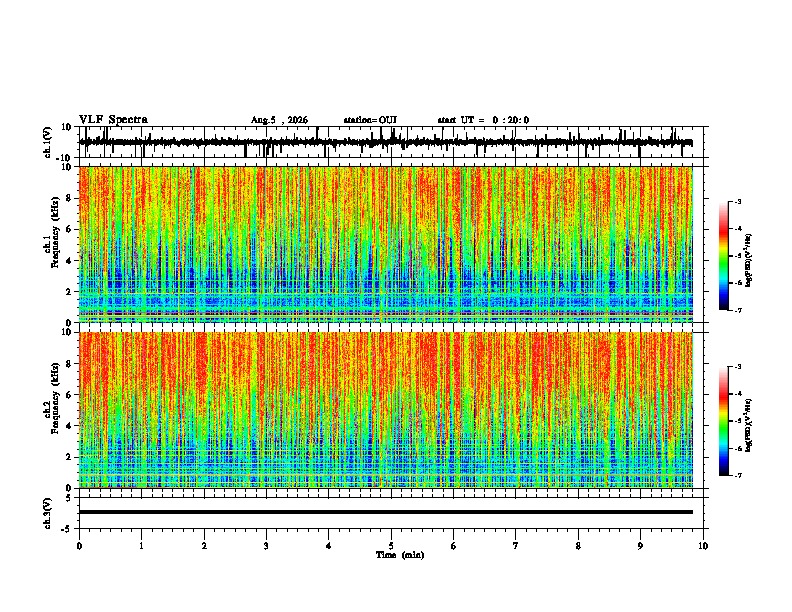This screenshot has width=792, height=612.
Task: Click time axis tick label '4'
Action: click(x=329, y=546)
